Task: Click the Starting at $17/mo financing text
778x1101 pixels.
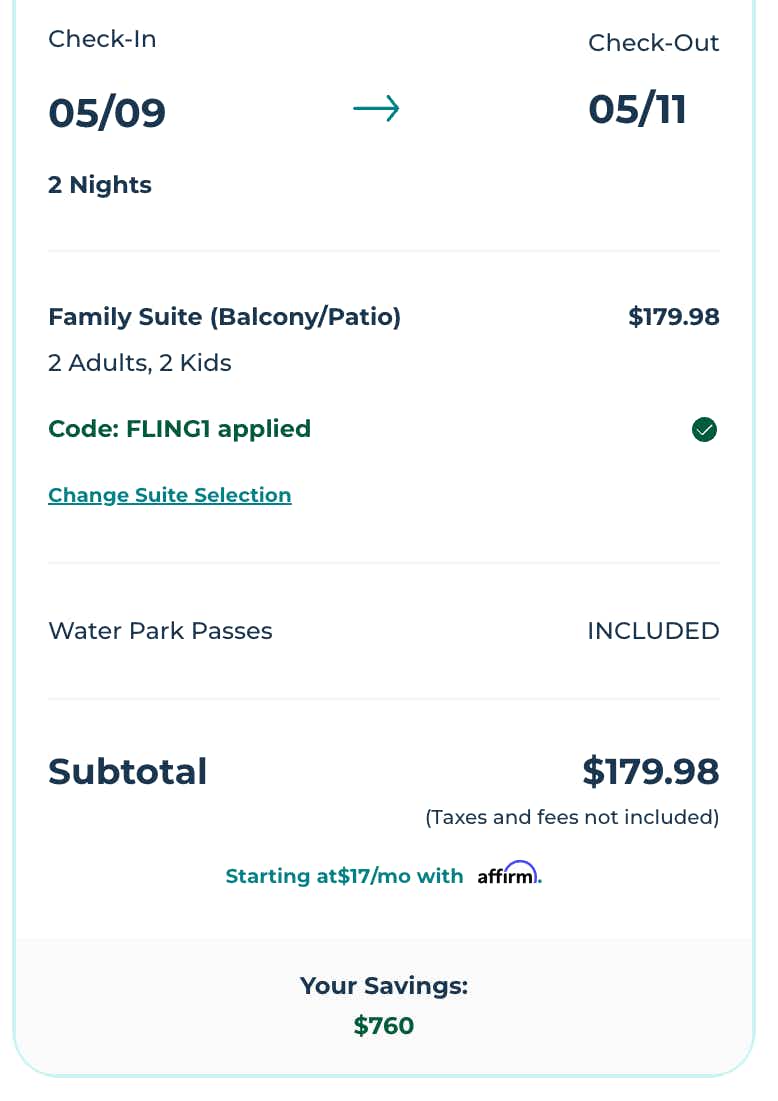Action: tap(344, 876)
